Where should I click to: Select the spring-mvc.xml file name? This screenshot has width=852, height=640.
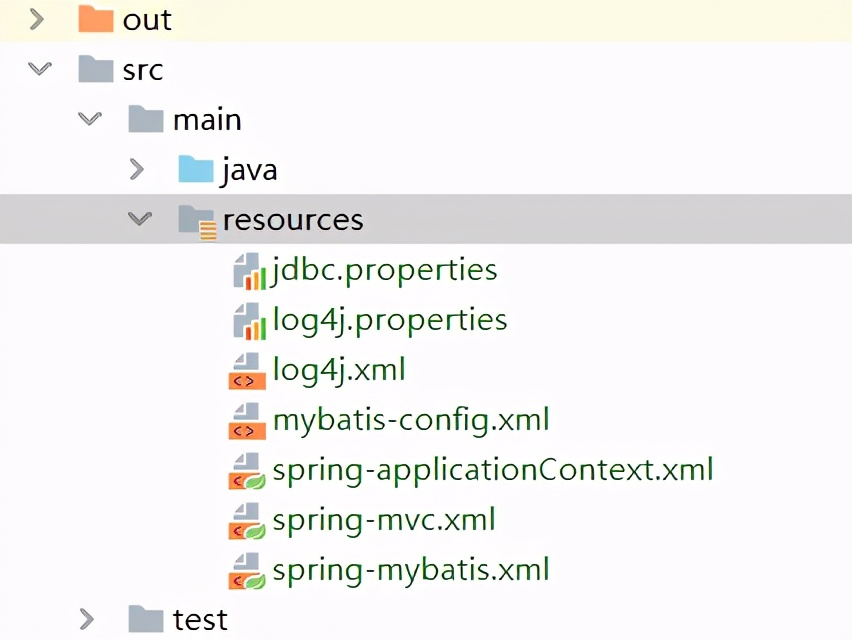pos(384,521)
